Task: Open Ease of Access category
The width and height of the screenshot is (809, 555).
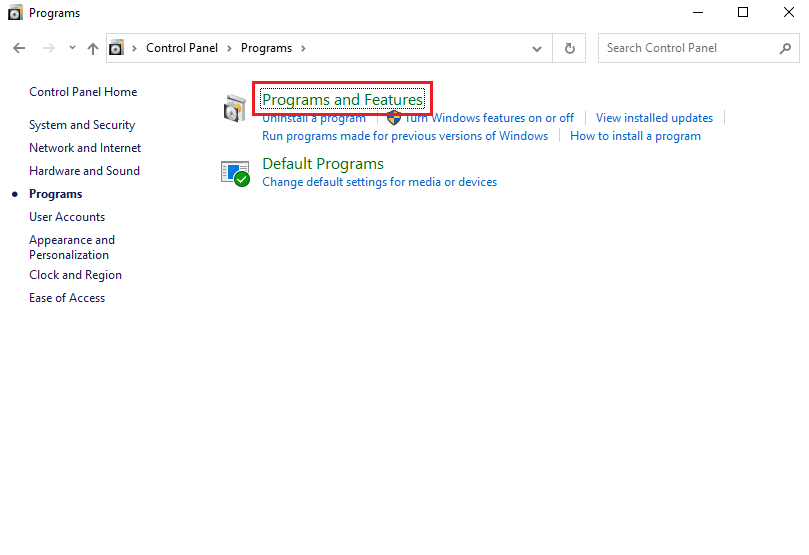Action: point(67,298)
